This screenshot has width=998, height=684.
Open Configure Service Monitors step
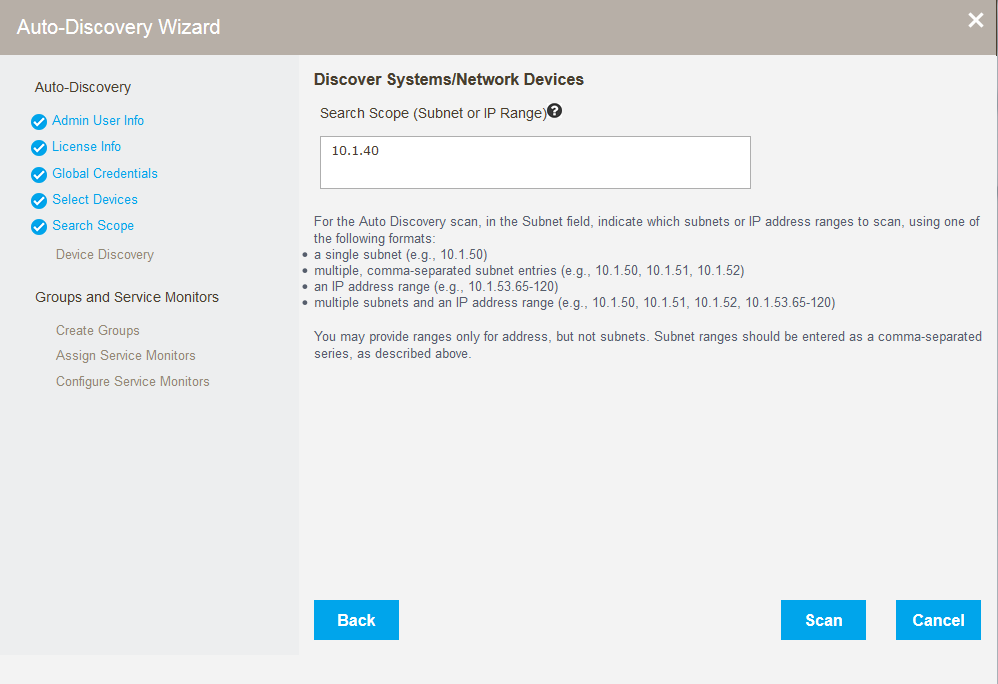pyautogui.click(x=133, y=382)
